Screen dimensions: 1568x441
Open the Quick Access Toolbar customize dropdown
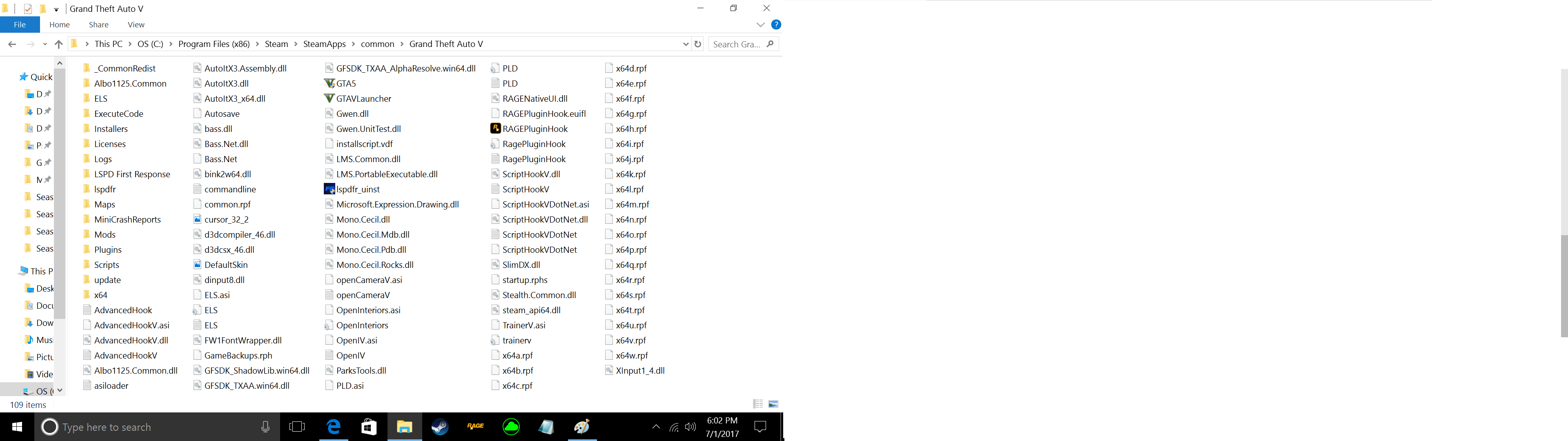[x=56, y=9]
